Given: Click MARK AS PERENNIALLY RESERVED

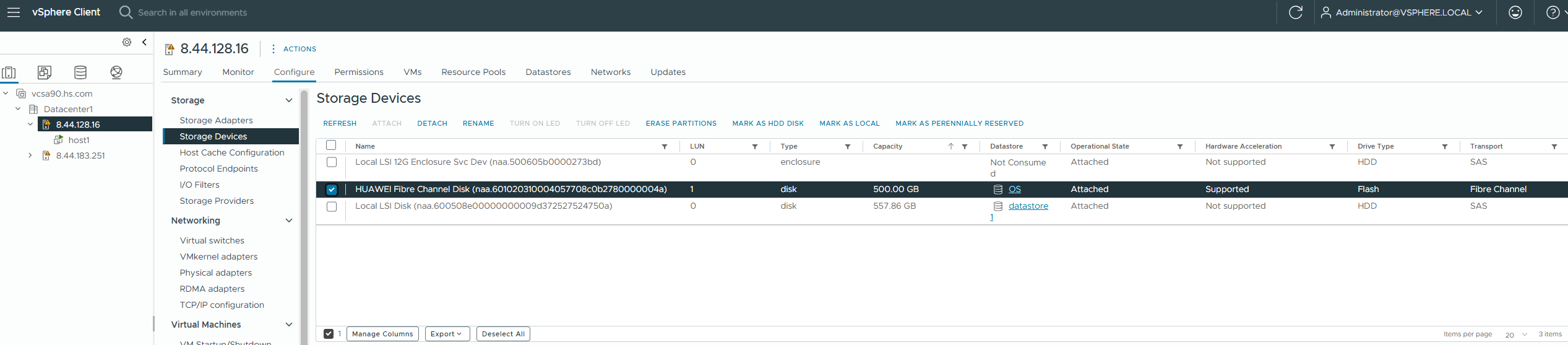Looking at the screenshot, I should (x=959, y=123).
